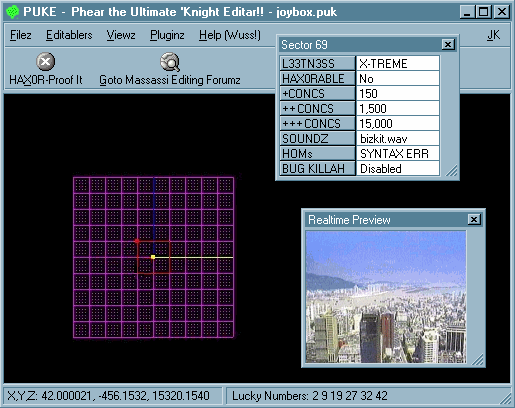
Task: Click the yellow vertex handle in the grid
Action: (153, 257)
